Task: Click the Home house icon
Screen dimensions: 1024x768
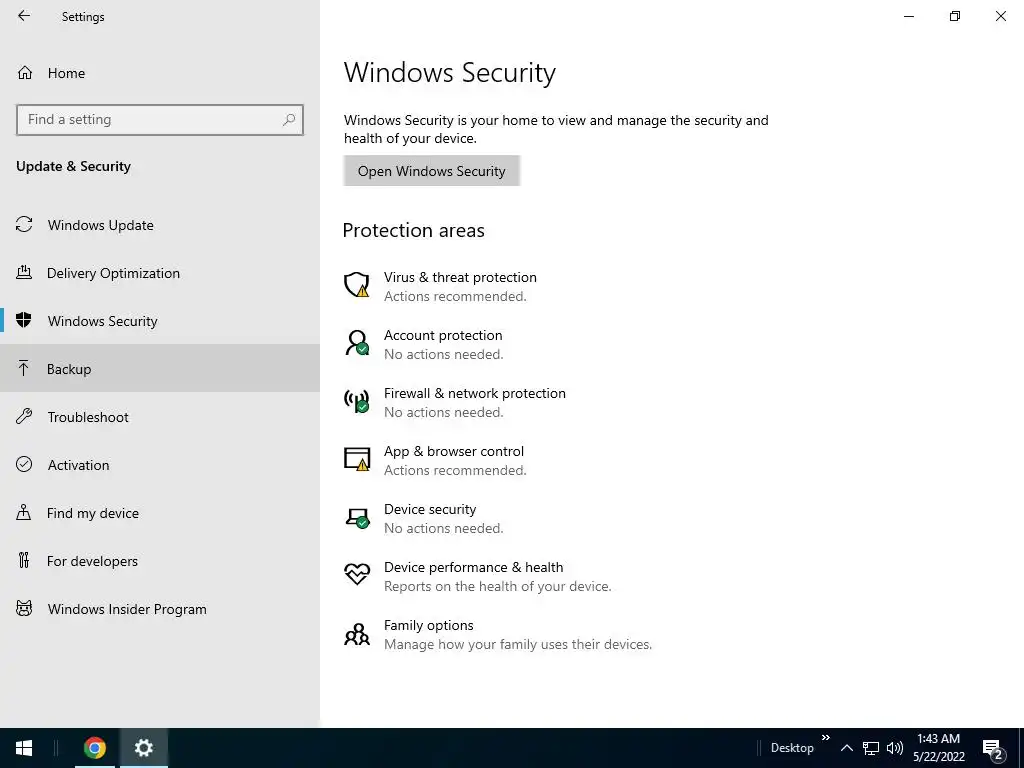Action: [x=25, y=72]
